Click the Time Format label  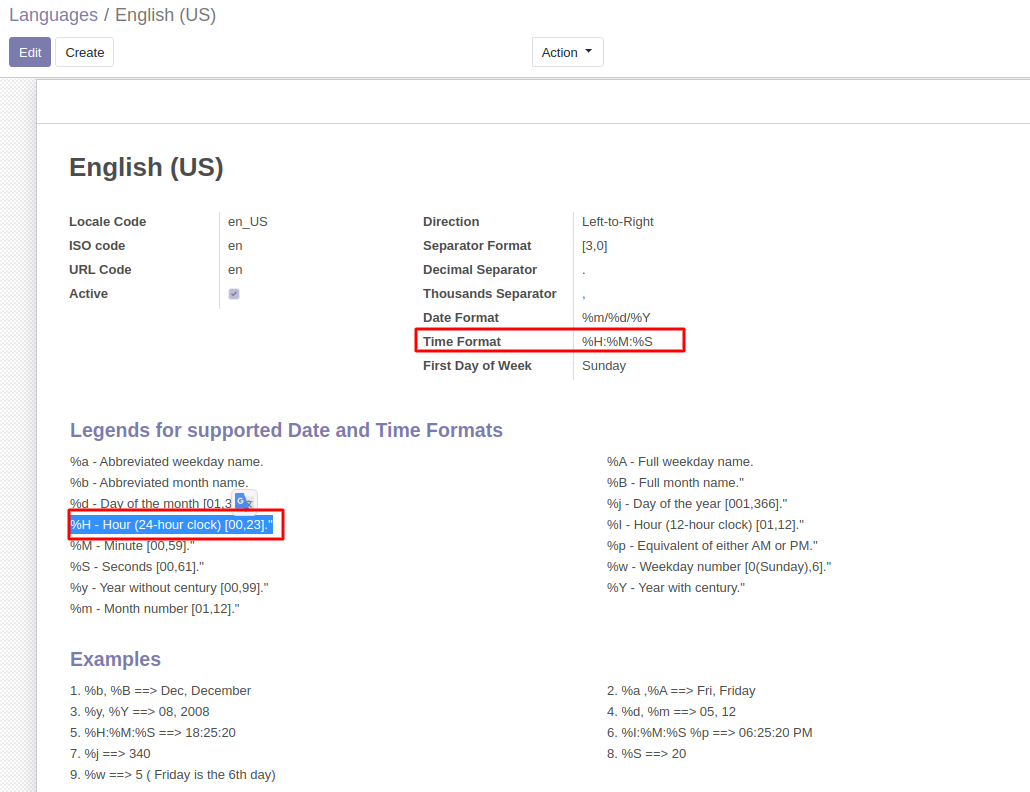coord(462,341)
